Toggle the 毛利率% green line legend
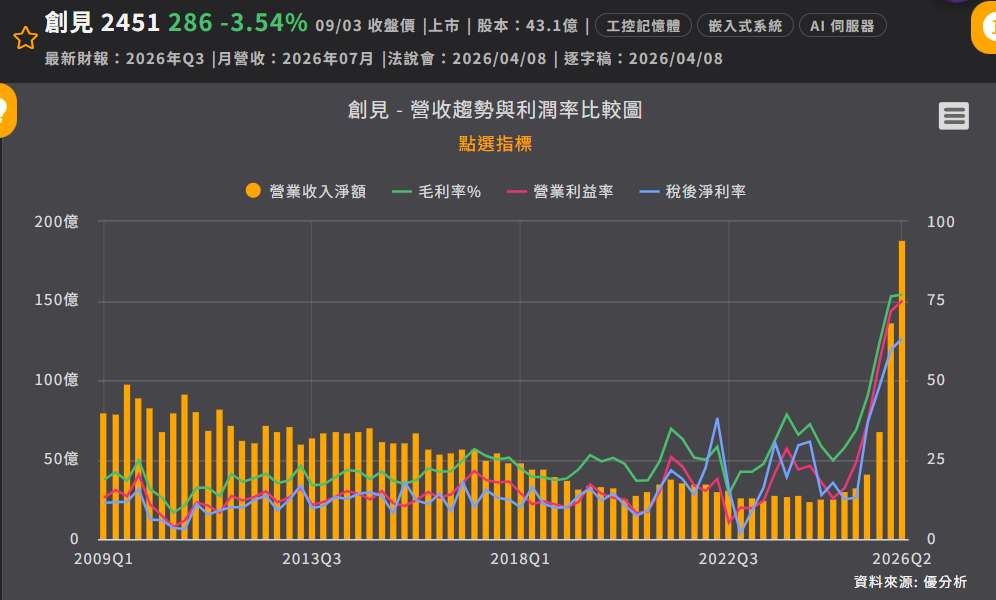This screenshot has height=600, width=996. tap(436, 191)
